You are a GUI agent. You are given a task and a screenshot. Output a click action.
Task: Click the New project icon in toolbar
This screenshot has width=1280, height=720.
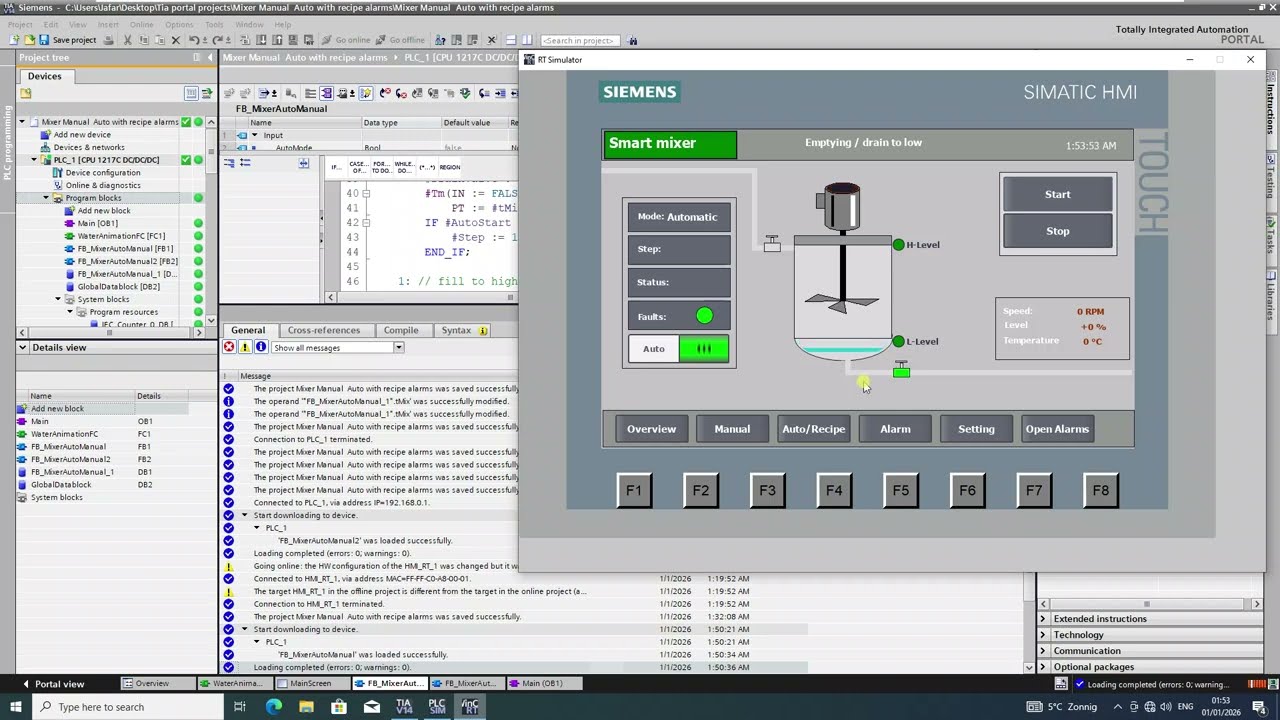pos(14,40)
